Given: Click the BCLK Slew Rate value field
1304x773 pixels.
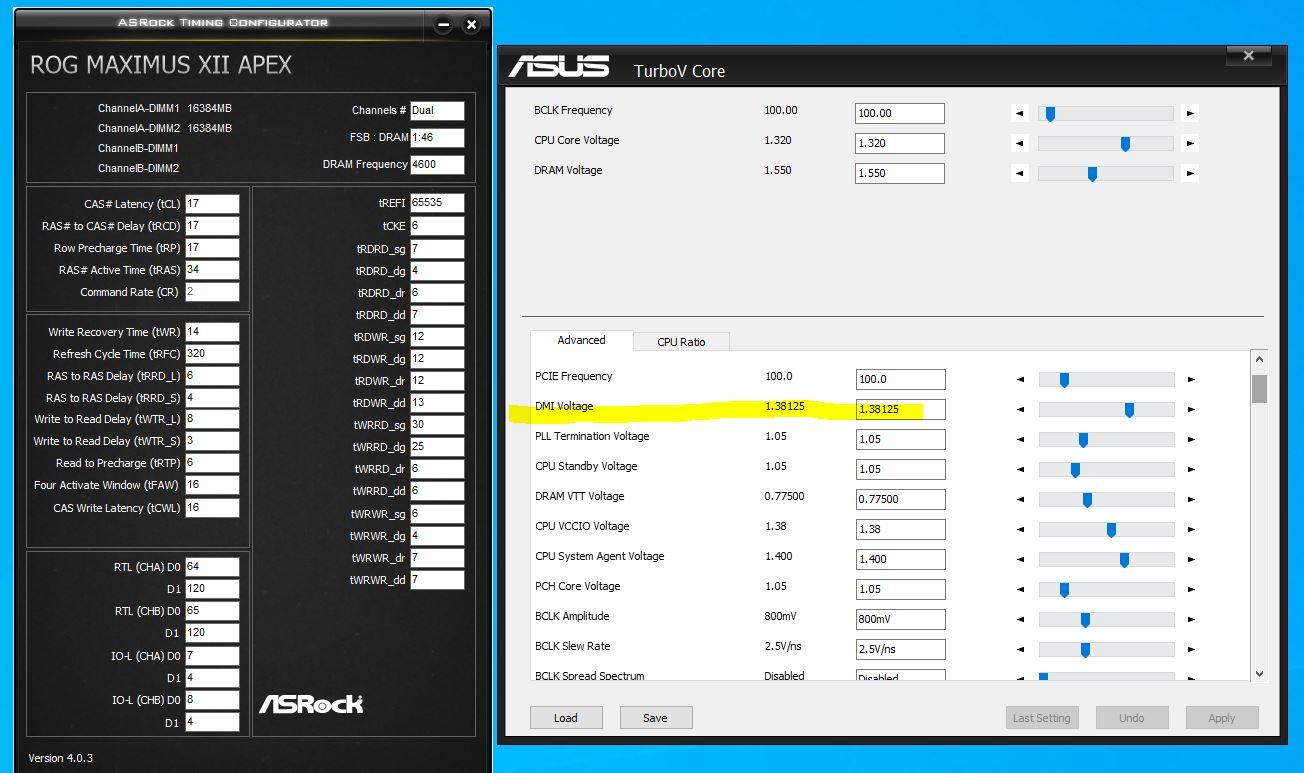Looking at the screenshot, I should pos(900,649).
